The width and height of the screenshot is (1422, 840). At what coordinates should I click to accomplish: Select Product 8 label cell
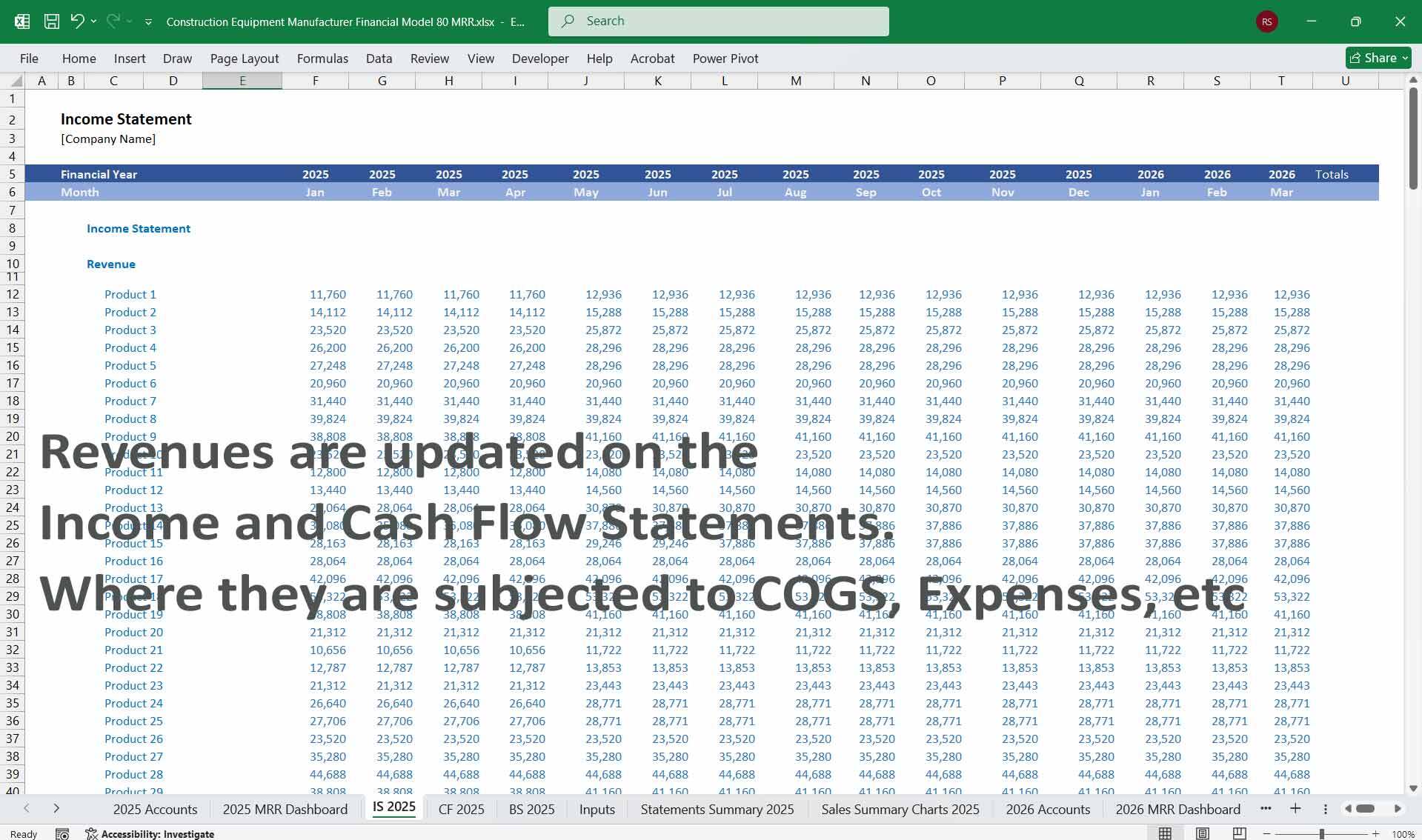click(x=130, y=419)
